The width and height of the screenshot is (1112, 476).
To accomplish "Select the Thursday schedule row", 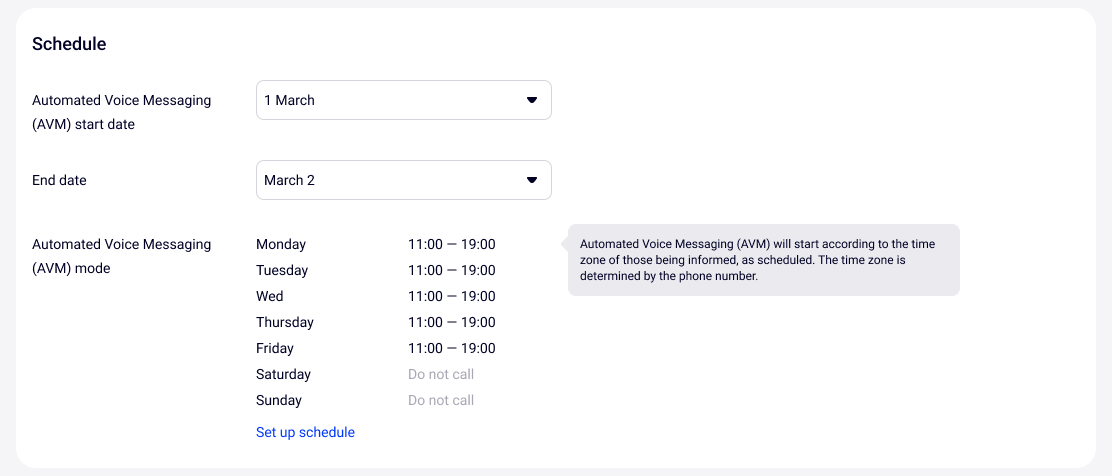I will (285, 322).
